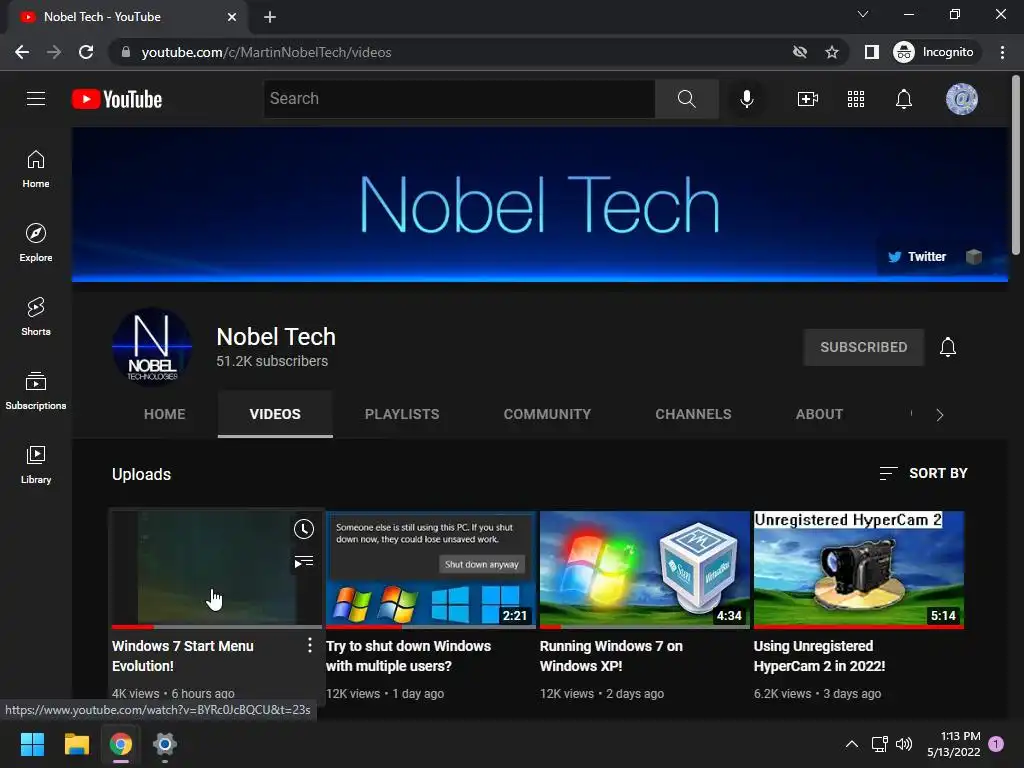Open Explore in the sidebar

(x=36, y=243)
